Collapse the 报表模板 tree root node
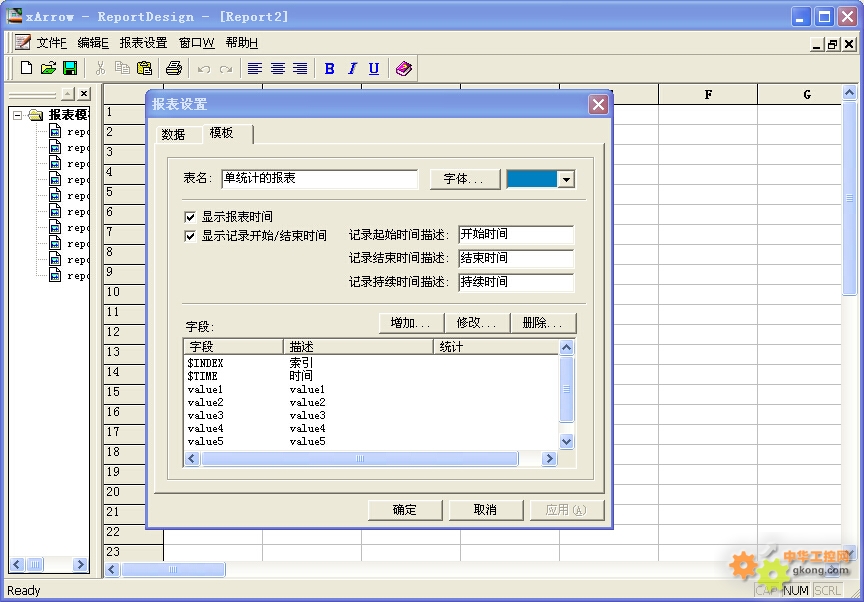 click(18, 115)
